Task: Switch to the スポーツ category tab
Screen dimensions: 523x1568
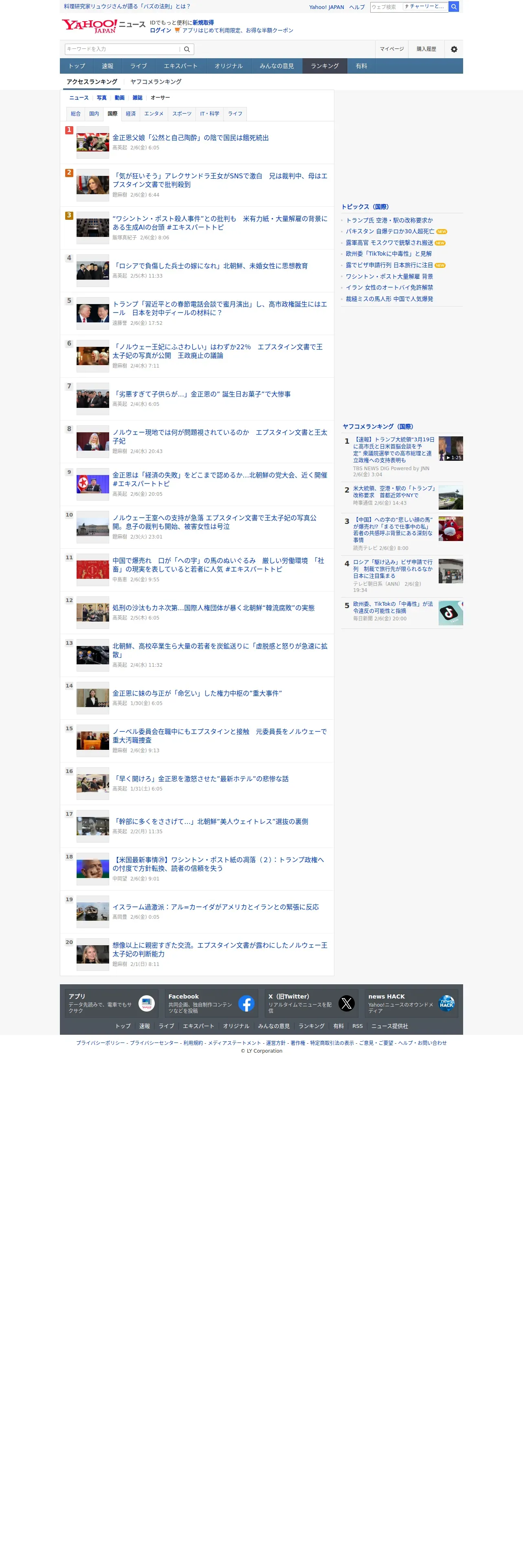Action: point(181,114)
